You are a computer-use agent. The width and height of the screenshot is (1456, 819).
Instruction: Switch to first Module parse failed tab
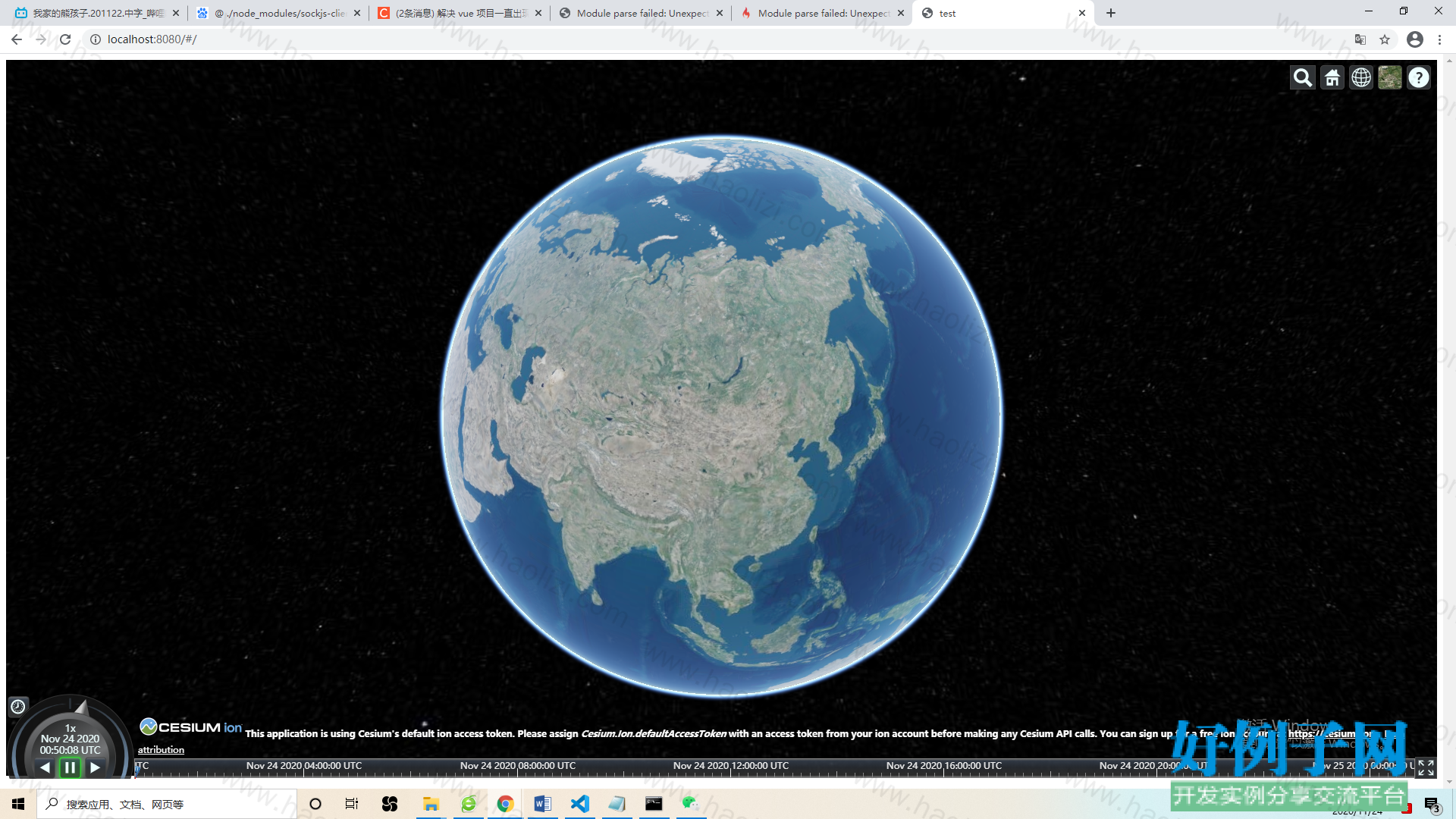click(641, 13)
